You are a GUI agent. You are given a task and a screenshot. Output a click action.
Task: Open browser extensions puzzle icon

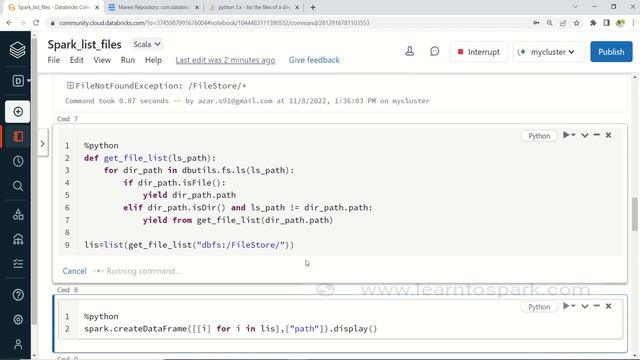click(593, 23)
